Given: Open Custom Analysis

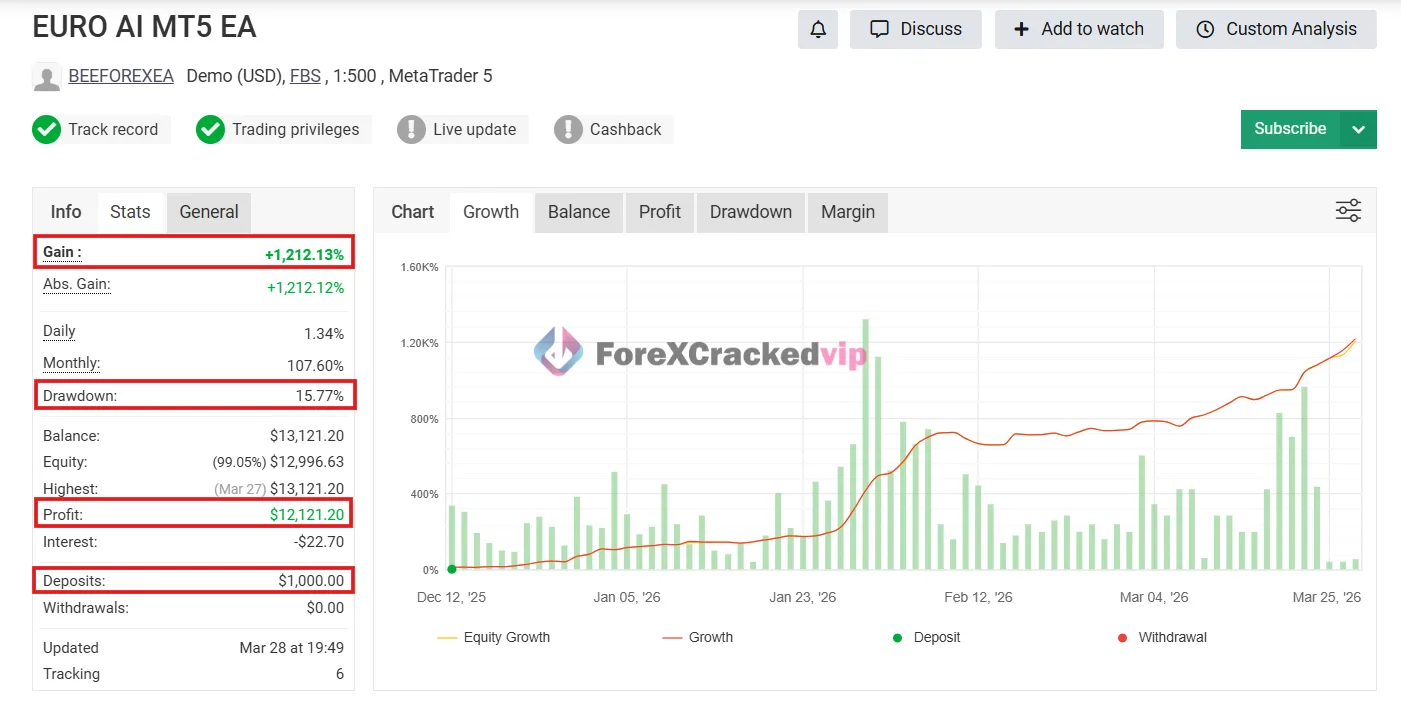Looking at the screenshot, I should pyautogui.click(x=1276, y=29).
